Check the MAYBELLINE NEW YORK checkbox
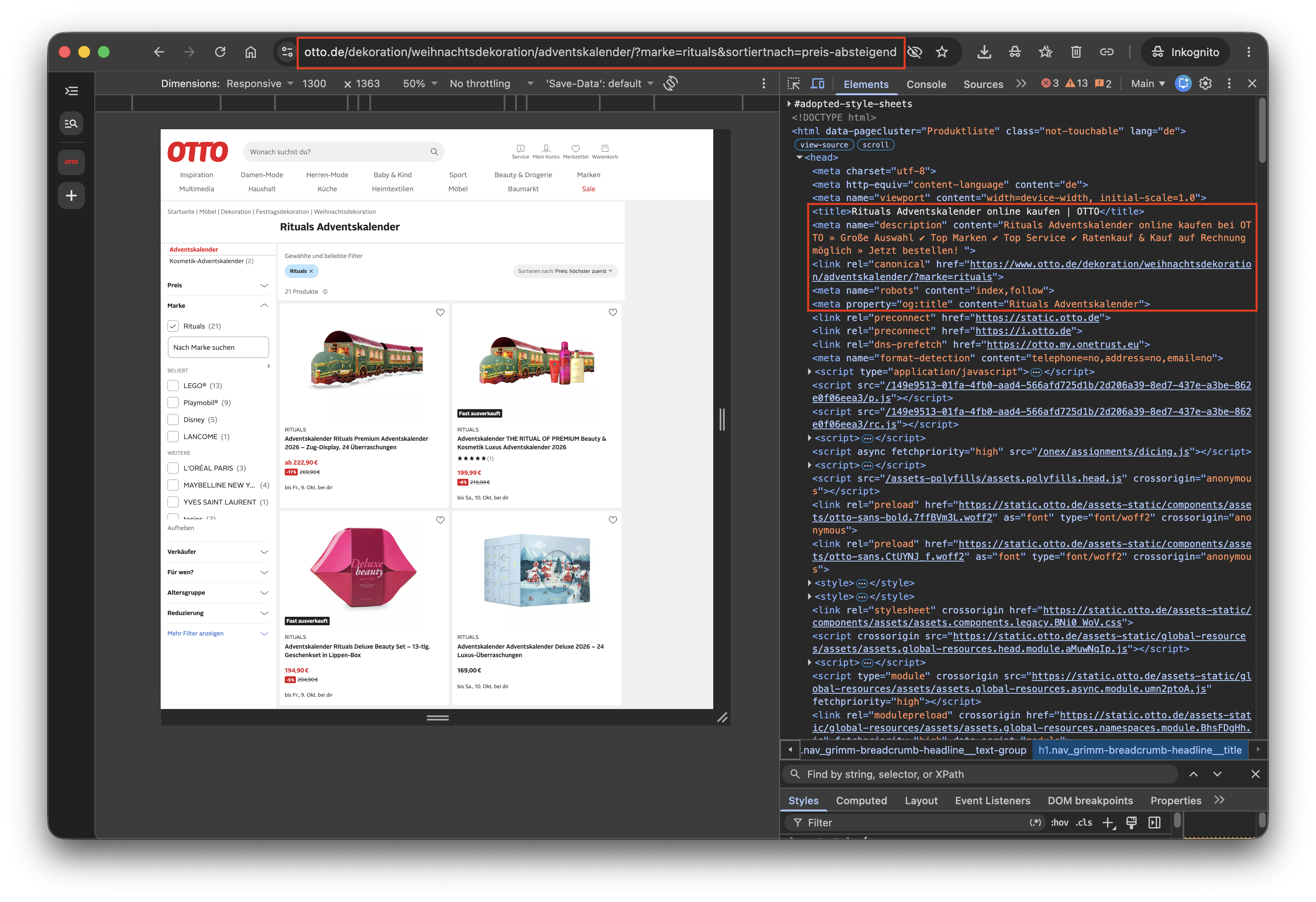Viewport: 1316px width, 902px height. pyautogui.click(x=173, y=485)
